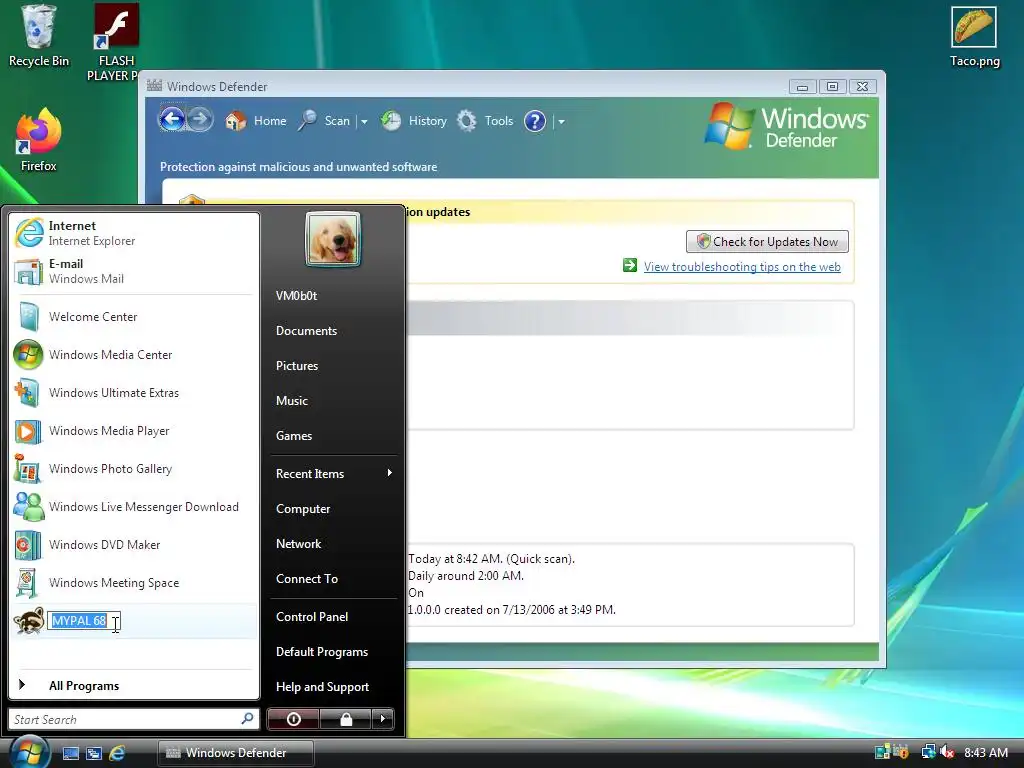The height and width of the screenshot is (768, 1024).
Task: Start a scan from Defender toolbar
Action: tap(325, 121)
